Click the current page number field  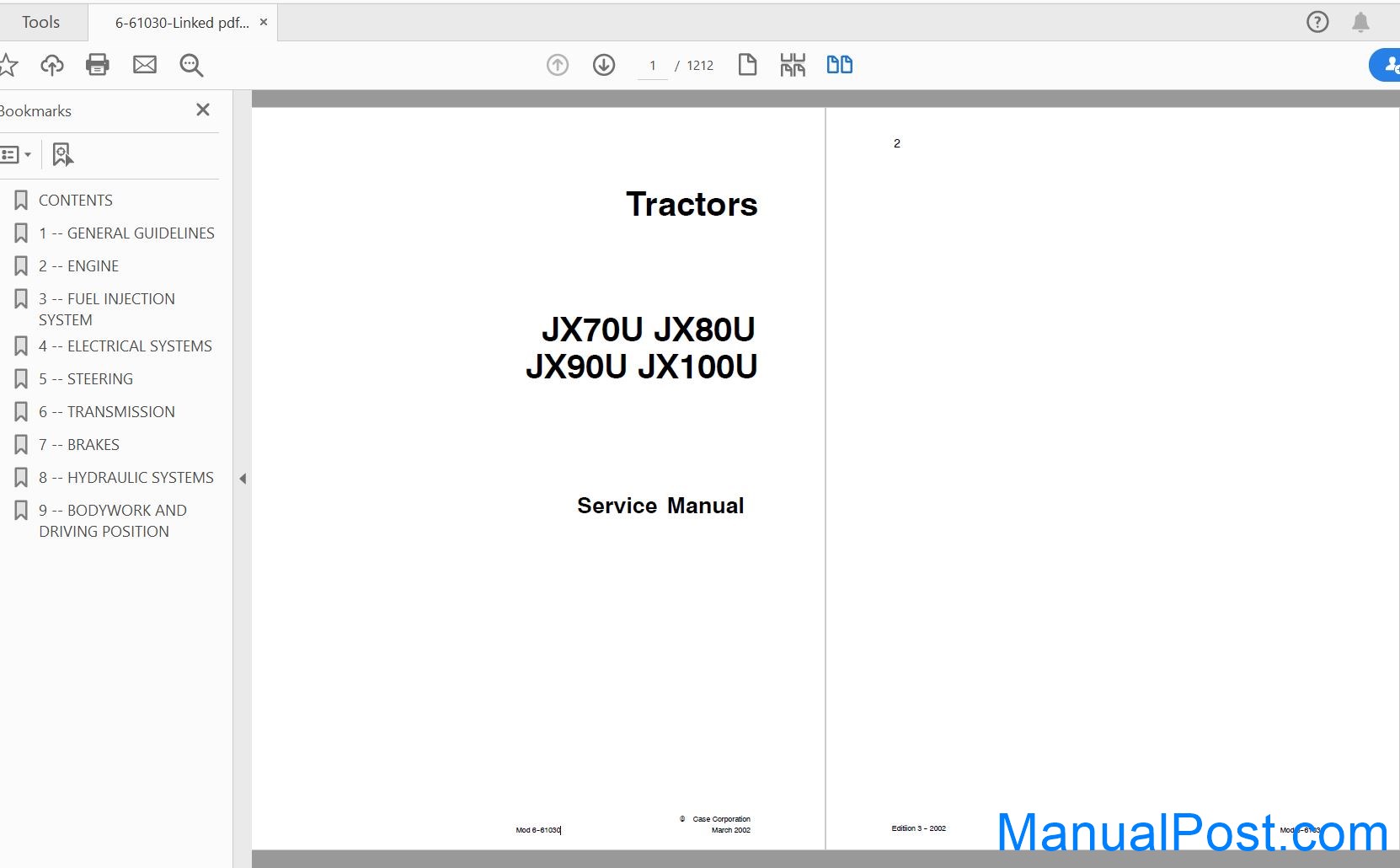pyautogui.click(x=652, y=66)
